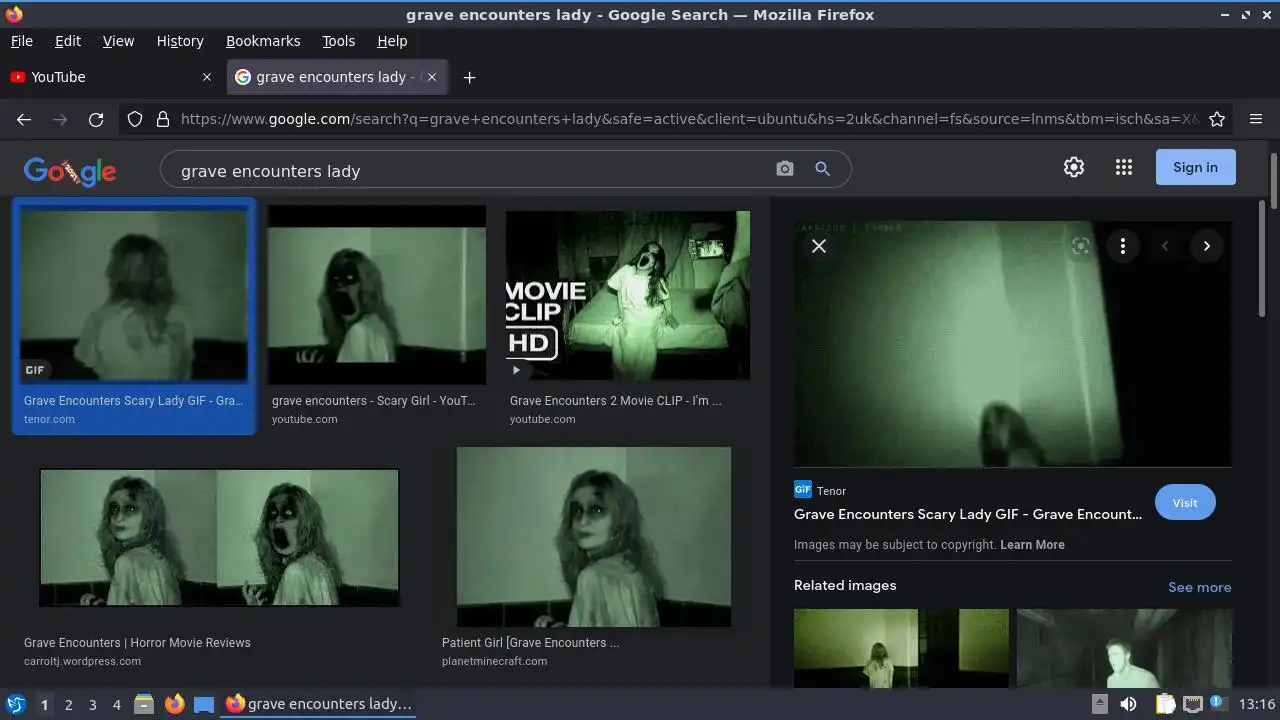Open the file manager taskbar icon
The height and width of the screenshot is (720, 1280).
144,704
